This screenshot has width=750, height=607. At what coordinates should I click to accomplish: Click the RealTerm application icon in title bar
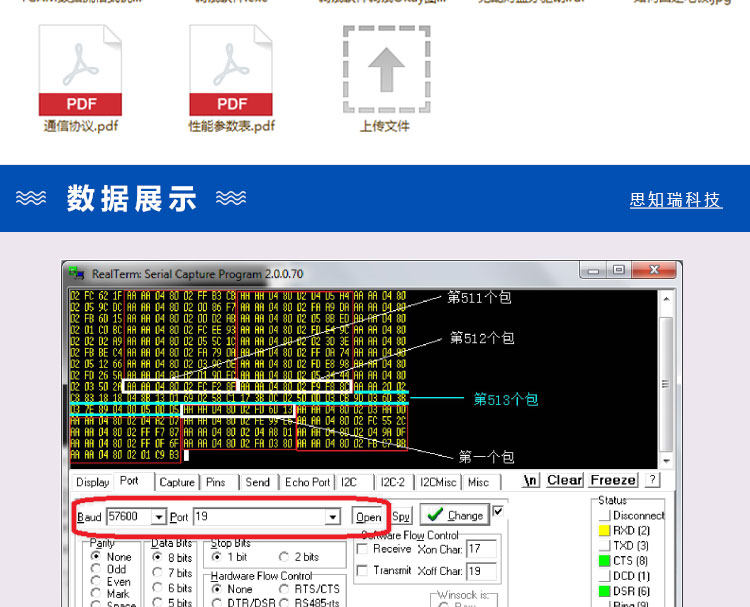point(76,274)
